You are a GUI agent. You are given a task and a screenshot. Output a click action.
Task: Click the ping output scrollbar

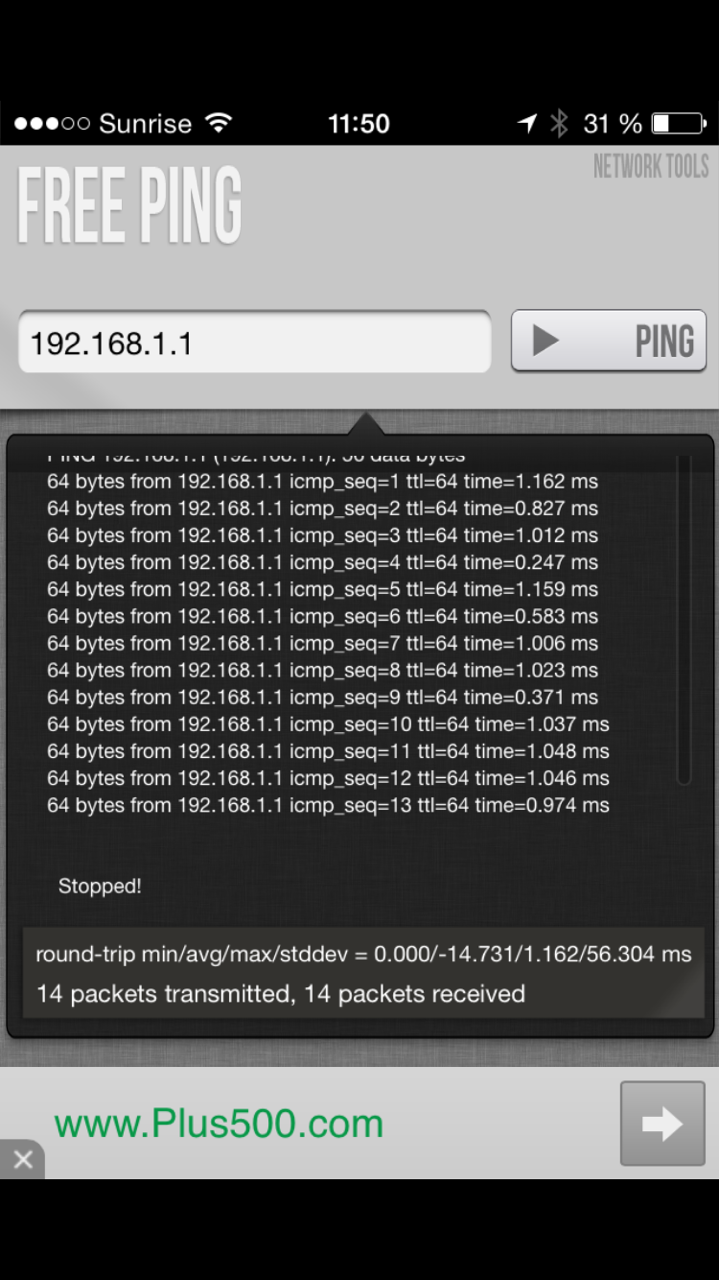pyautogui.click(x=684, y=620)
